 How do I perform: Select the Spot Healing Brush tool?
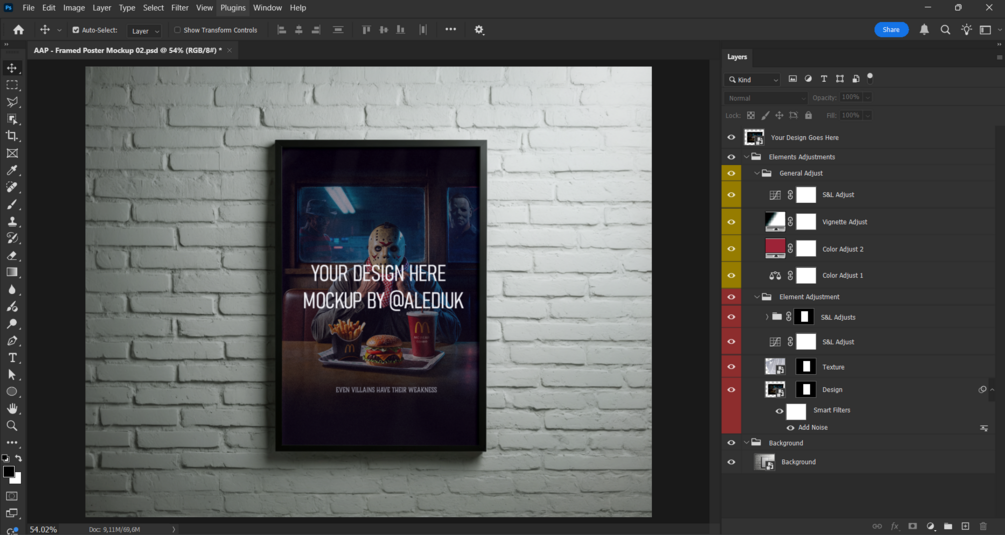12,187
